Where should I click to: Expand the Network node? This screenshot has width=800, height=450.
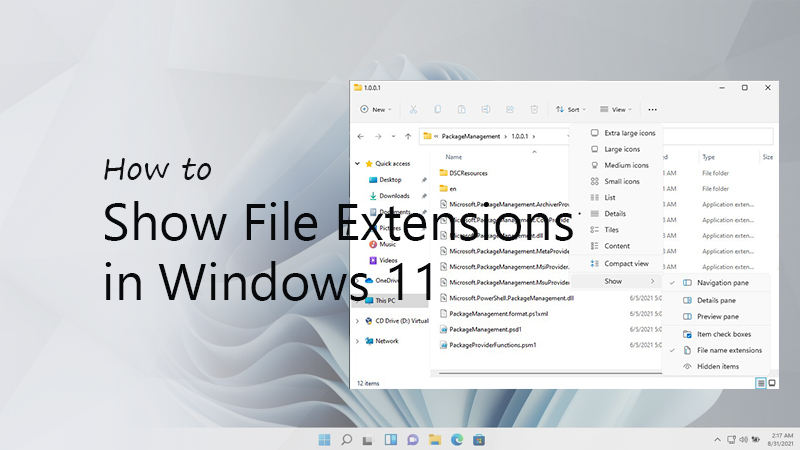click(x=357, y=341)
